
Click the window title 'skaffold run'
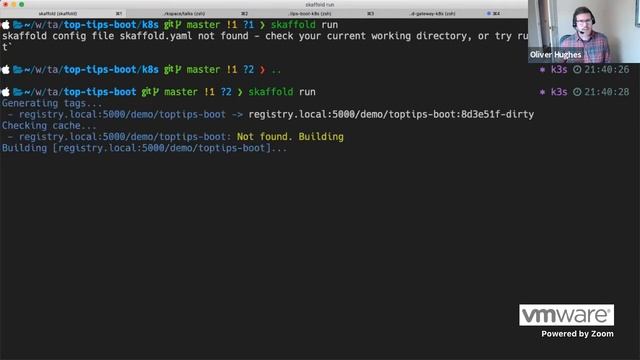320,4
